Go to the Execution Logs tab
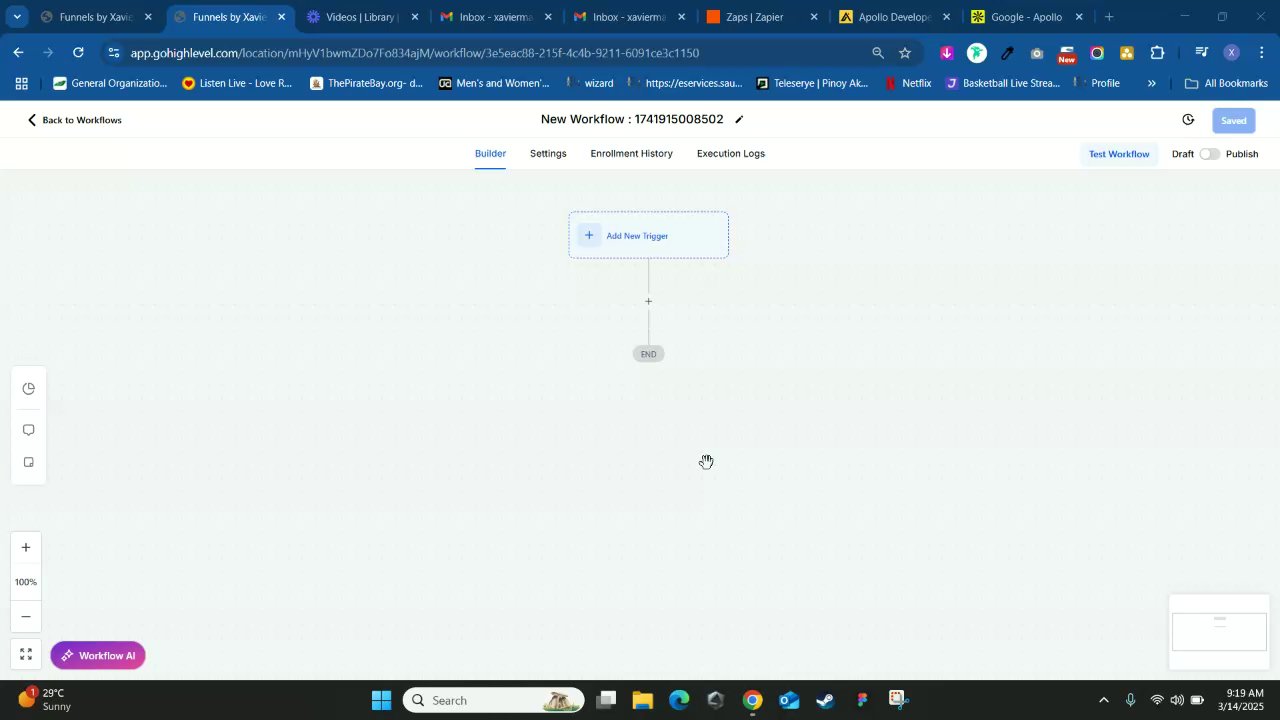Screen dimensions: 1280x720 tap(731, 154)
